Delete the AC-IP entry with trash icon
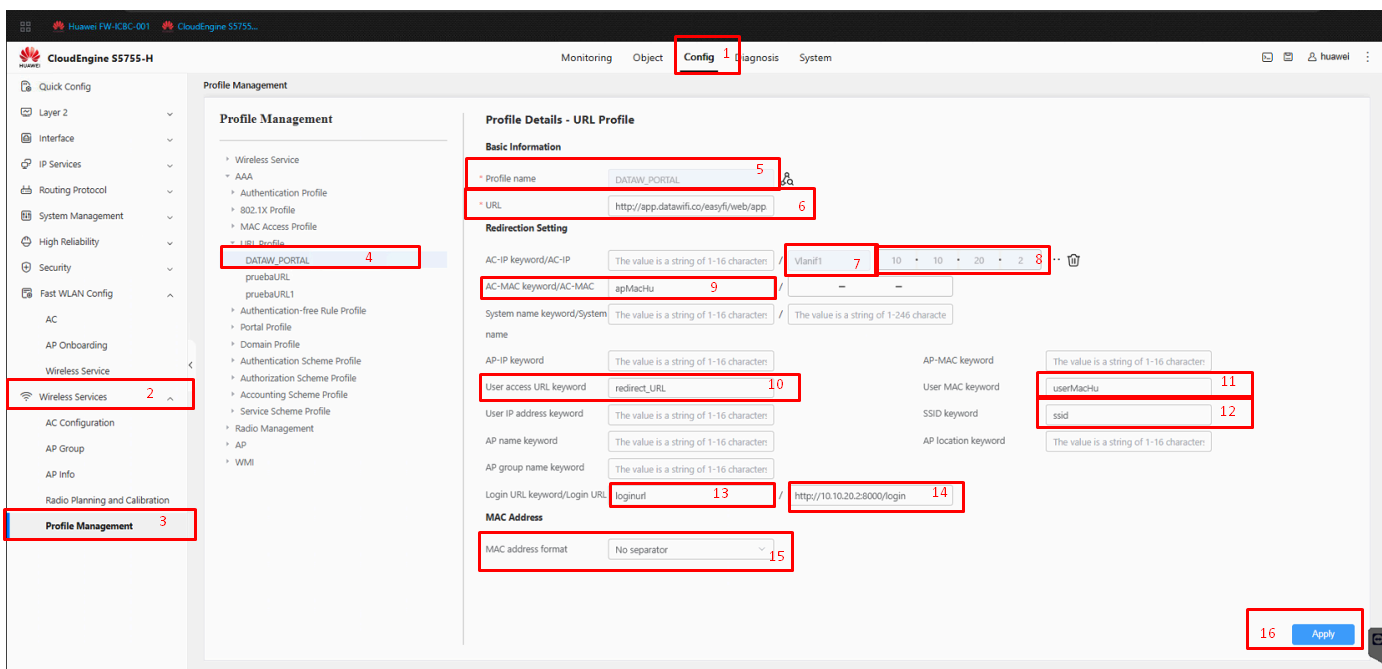1382x669 pixels. (x=1073, y=260)
